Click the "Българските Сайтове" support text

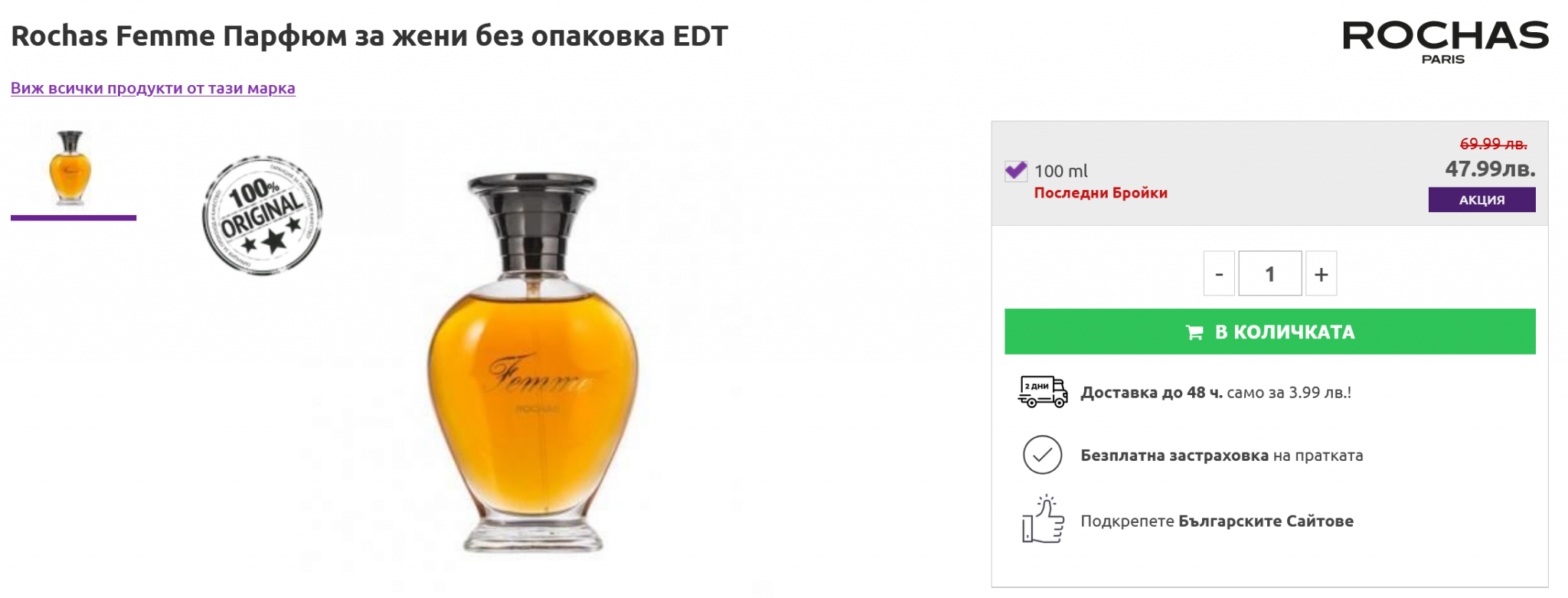click(1266, 521)
